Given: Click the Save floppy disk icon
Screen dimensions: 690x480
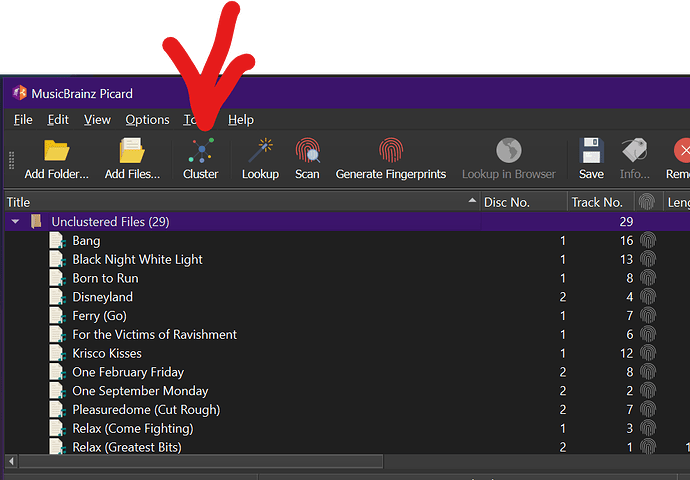Looking at the screenshot, I should (591, 150).
